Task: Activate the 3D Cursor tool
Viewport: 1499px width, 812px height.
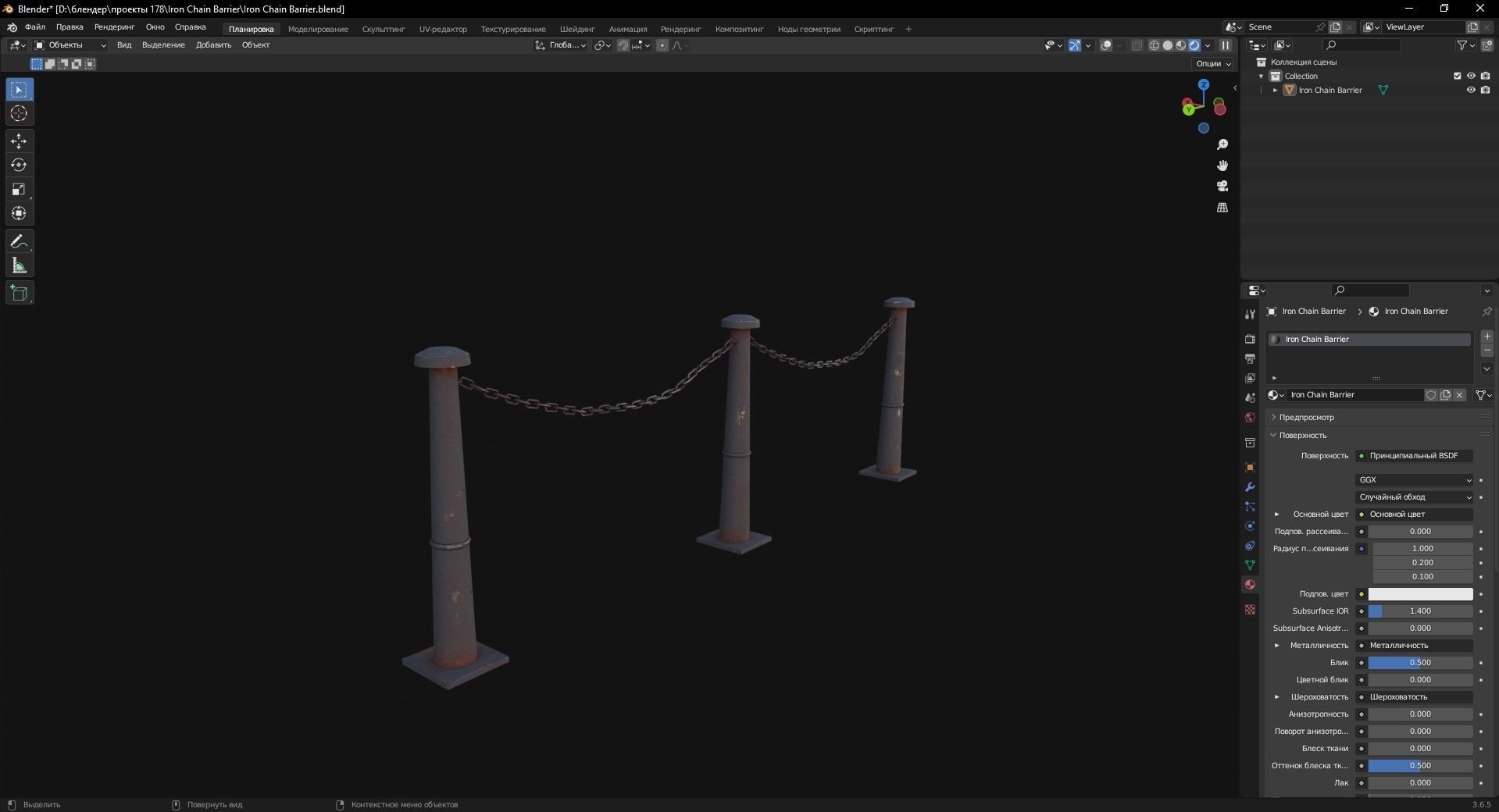Action: click(x=20, y=114)
